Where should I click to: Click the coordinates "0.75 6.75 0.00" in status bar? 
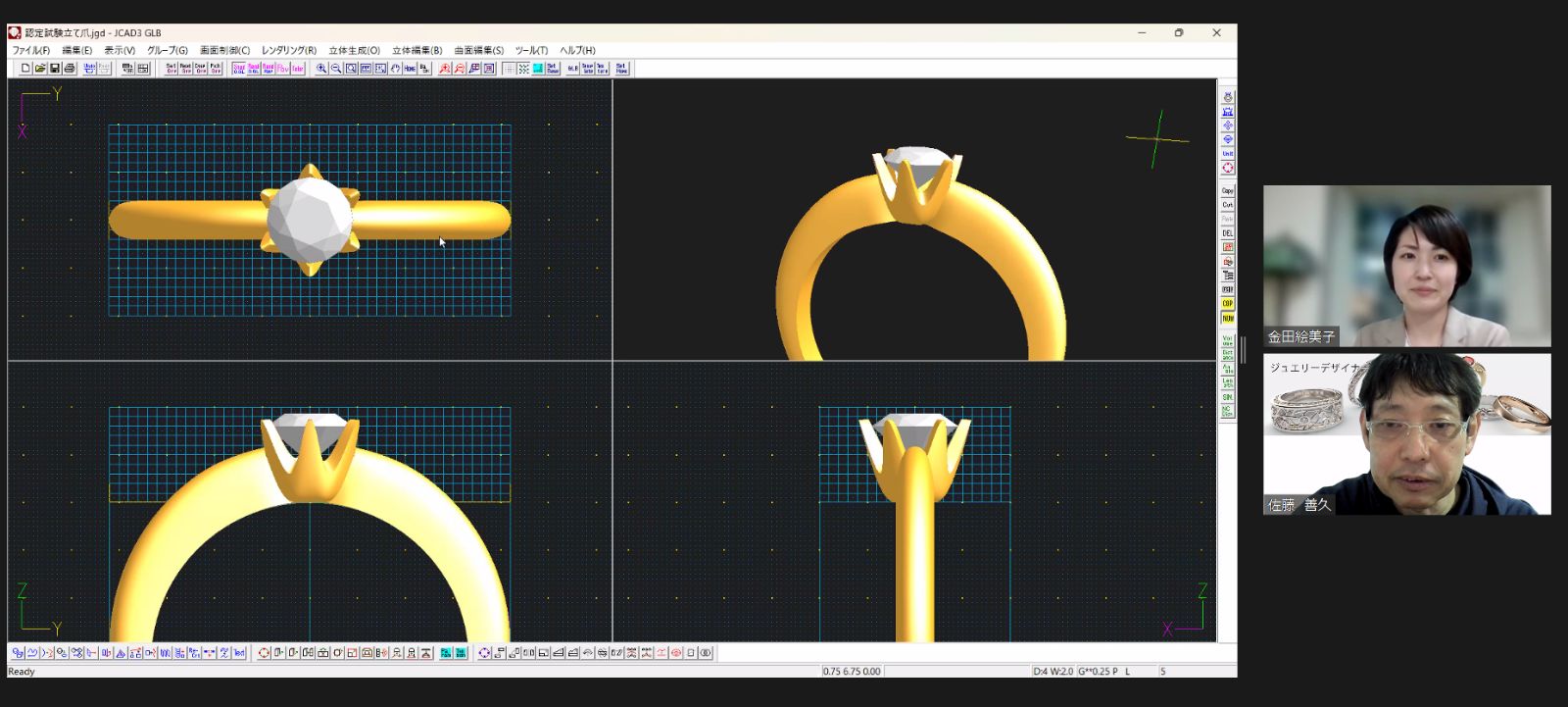click(x=853, y=672)
